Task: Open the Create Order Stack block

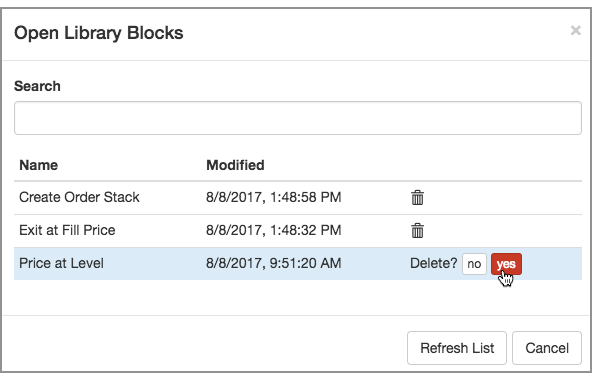Action: point(79,197)
